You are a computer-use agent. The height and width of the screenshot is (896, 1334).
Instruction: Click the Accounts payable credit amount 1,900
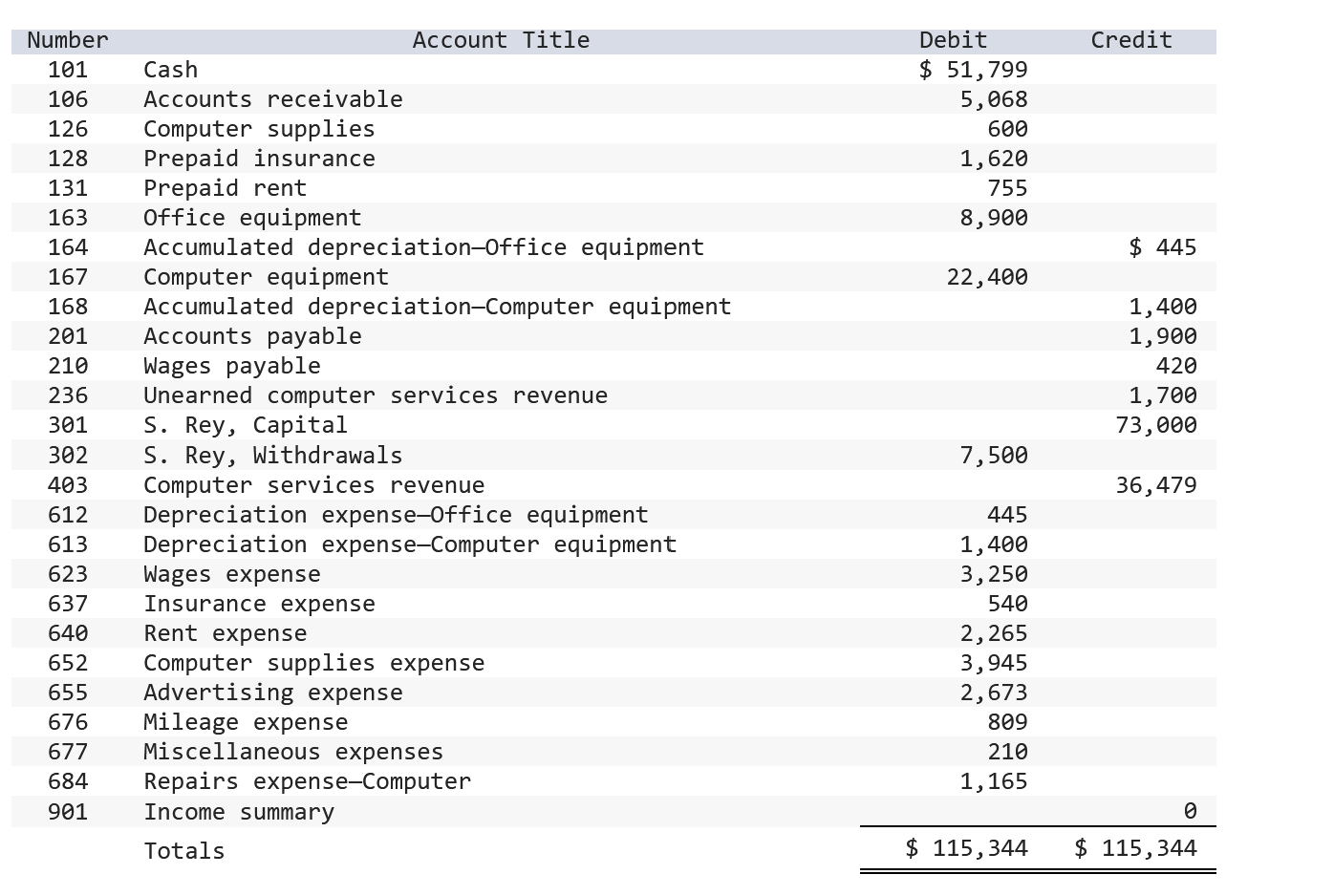click(x=1171, y=335)
